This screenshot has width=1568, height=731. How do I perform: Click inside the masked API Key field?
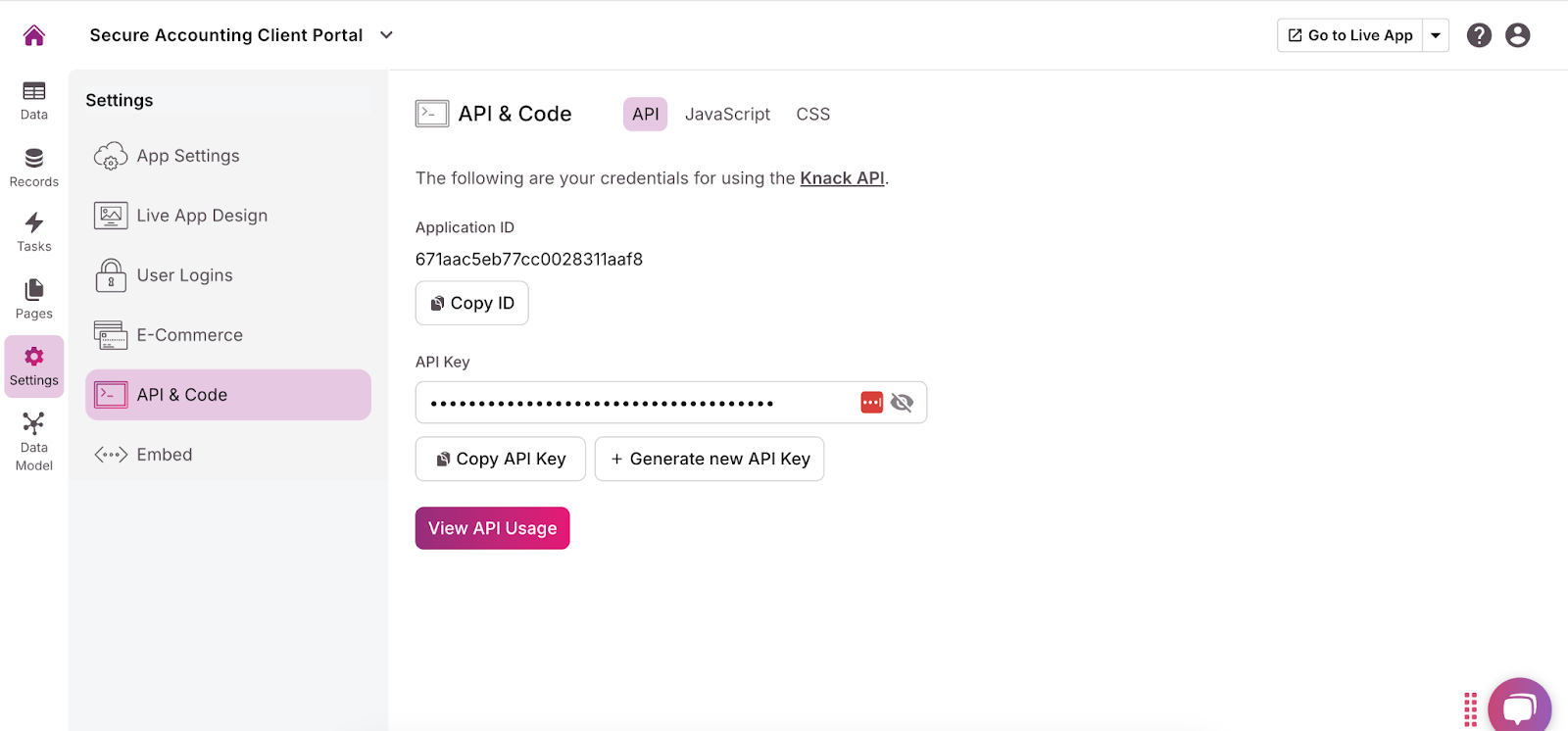point(637,403)
